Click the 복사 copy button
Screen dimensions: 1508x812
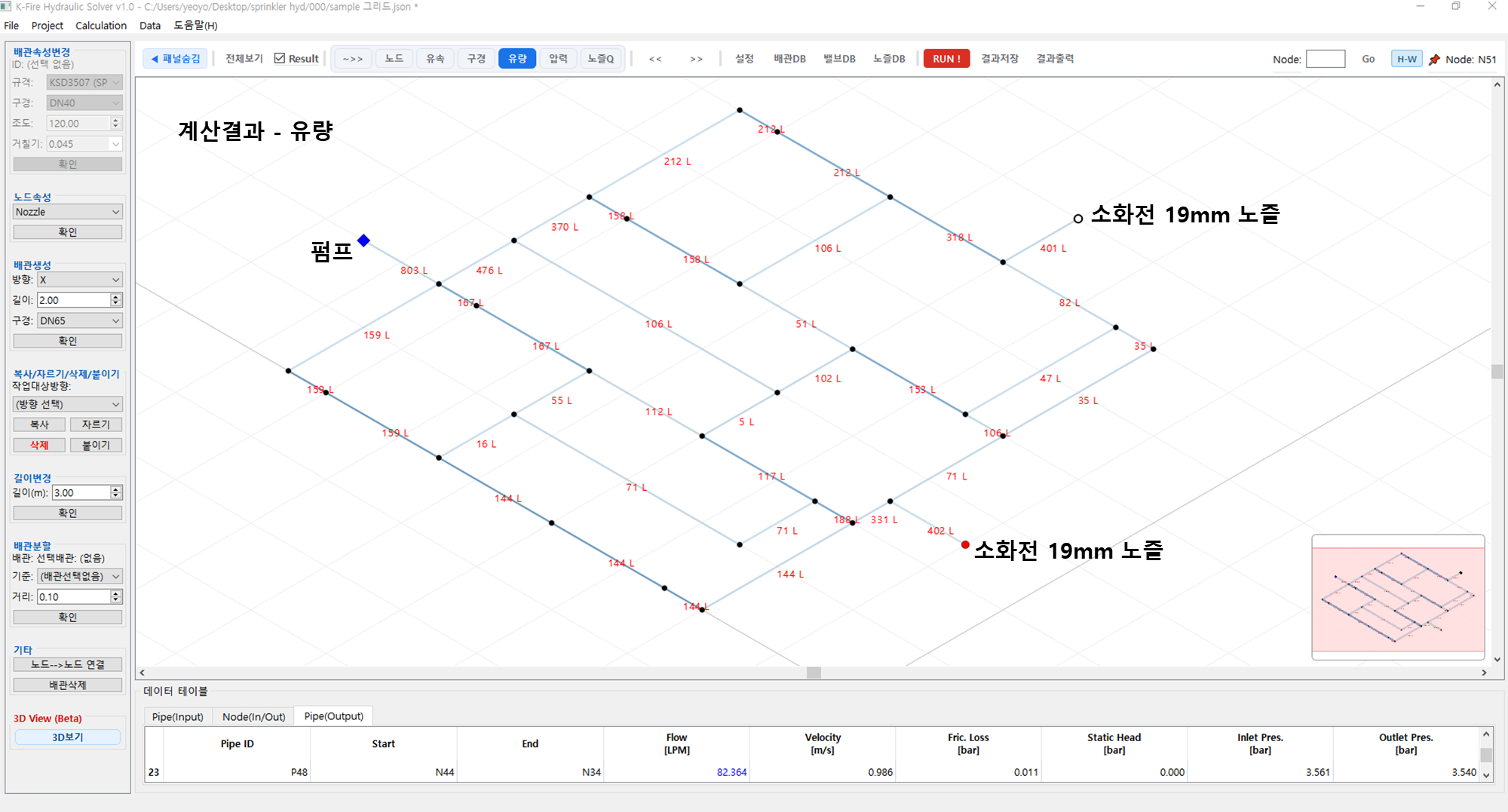pos(39,424)
